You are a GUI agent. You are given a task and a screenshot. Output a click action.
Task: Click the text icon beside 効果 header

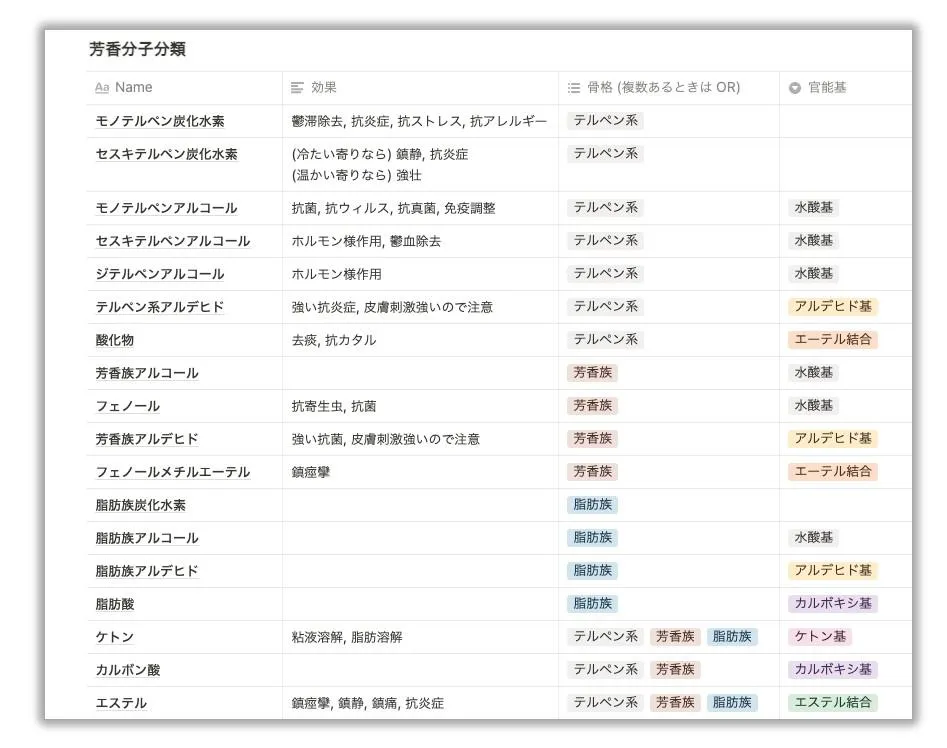coord(297,88)
